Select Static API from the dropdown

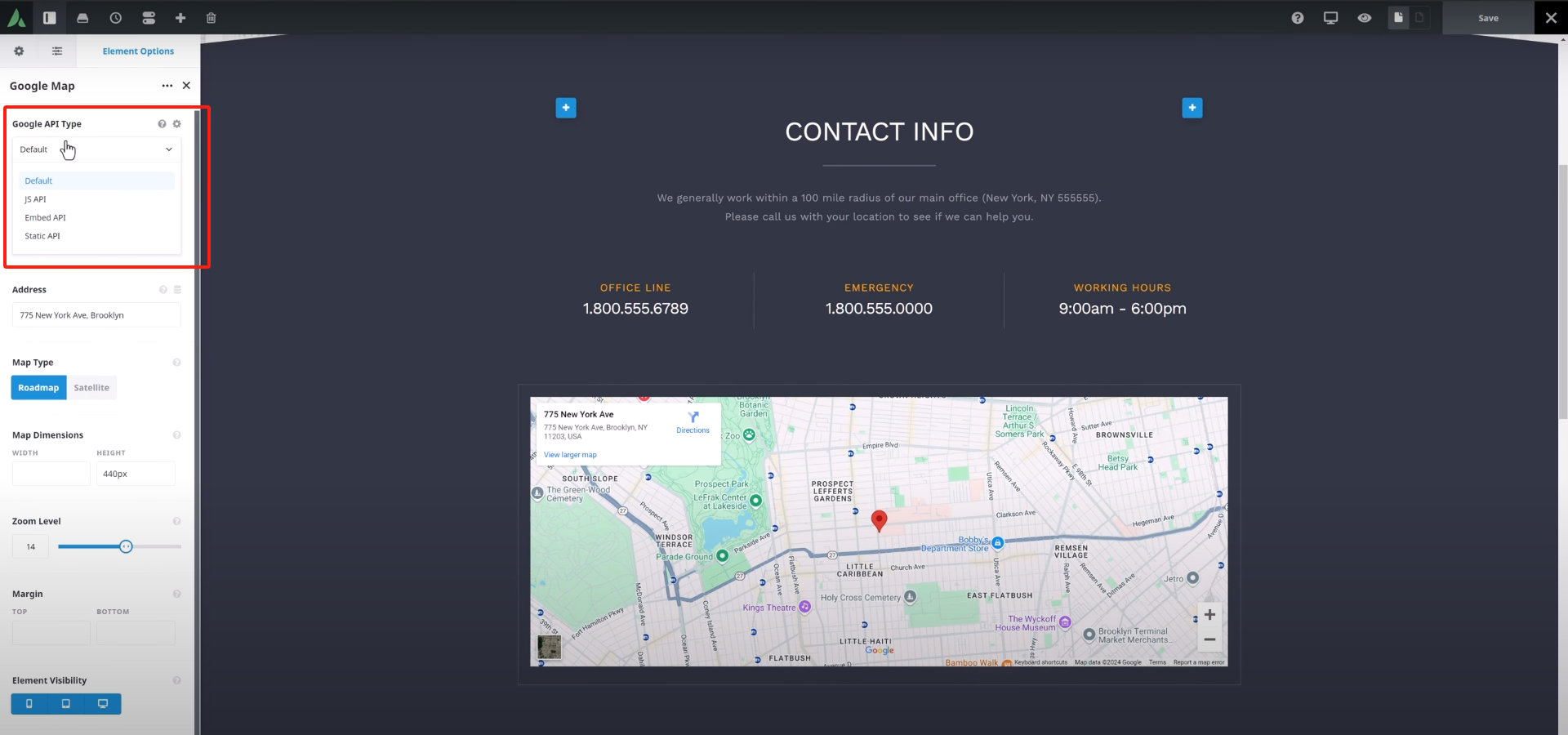[x=42, y=236]
